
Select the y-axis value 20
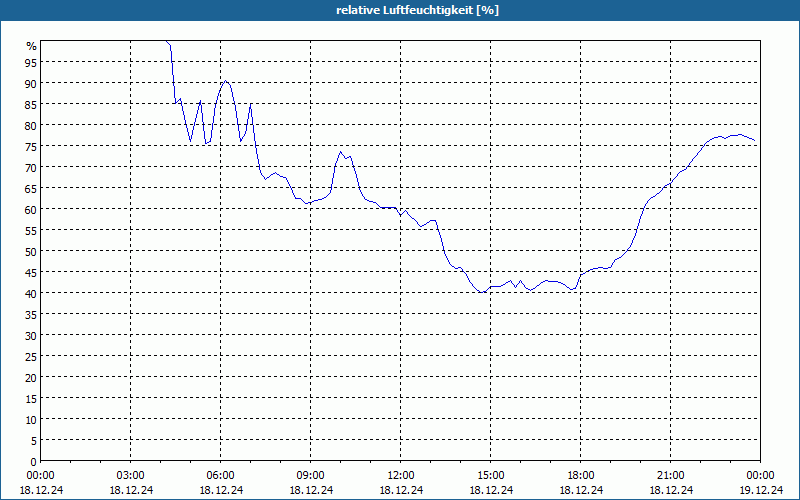pos(31,378)
